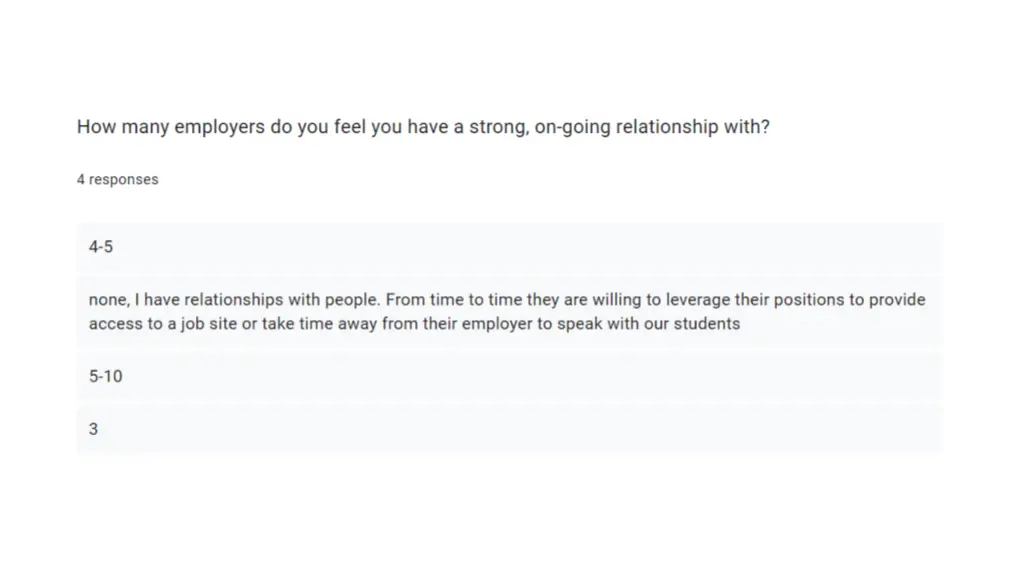Open the '4-5' response row
1024x576 pixels.
(x=509, y=247)
